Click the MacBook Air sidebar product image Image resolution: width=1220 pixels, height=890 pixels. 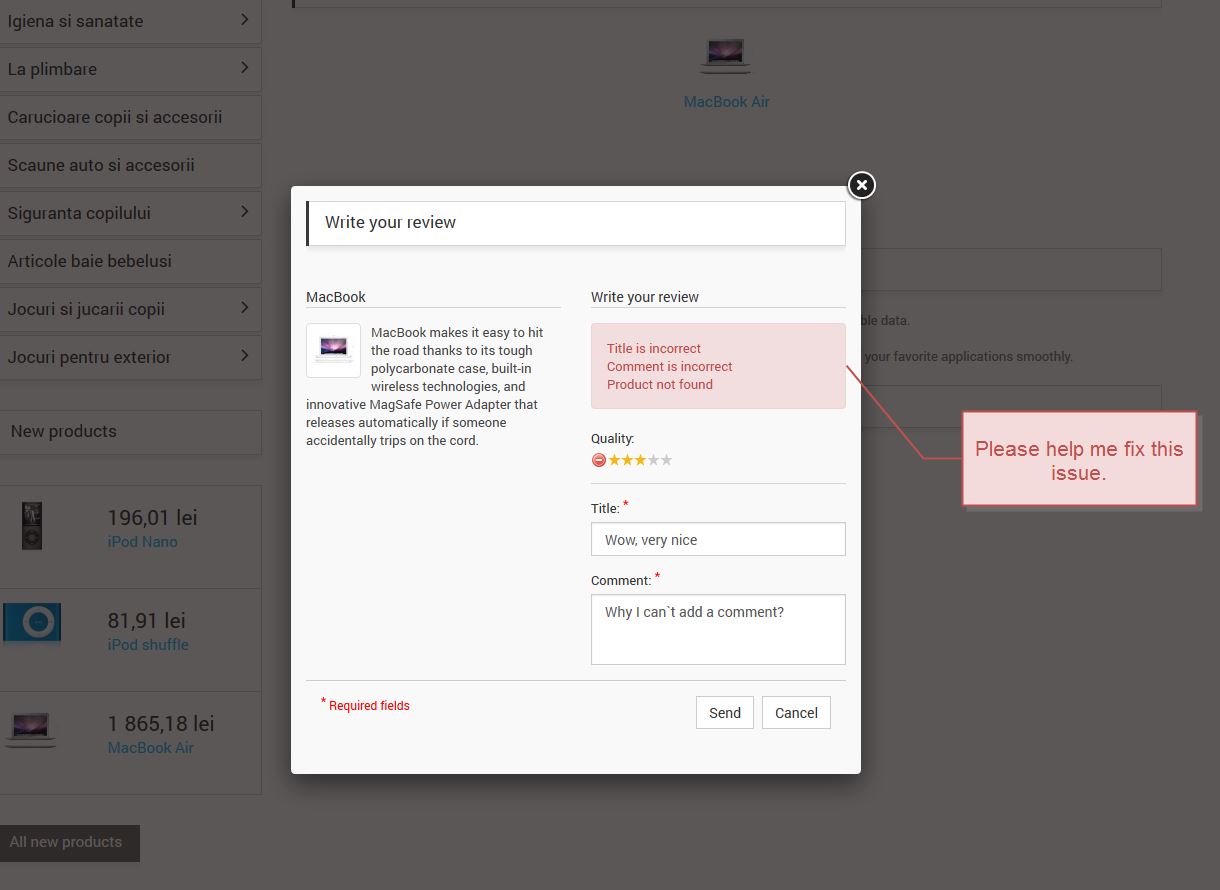click(31, 730)
